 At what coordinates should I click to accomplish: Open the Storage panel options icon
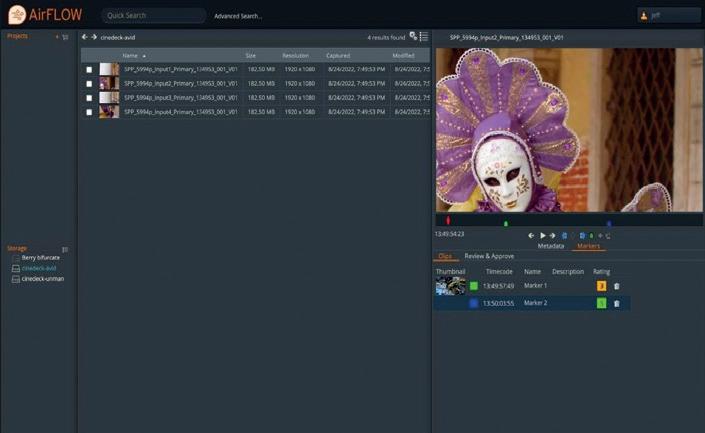pos(65,249)
